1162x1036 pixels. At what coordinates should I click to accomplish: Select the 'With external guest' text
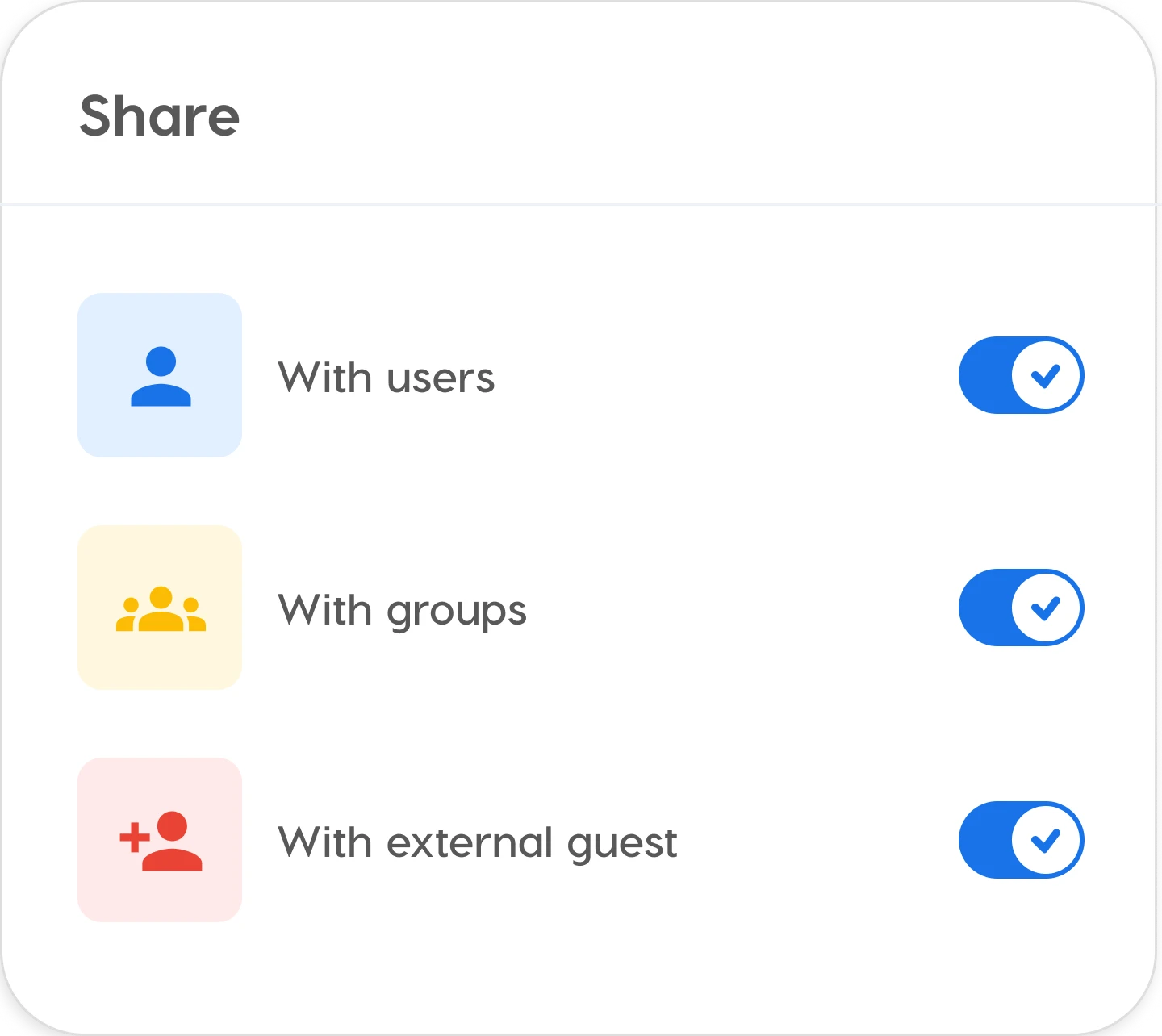coord(479,842)
